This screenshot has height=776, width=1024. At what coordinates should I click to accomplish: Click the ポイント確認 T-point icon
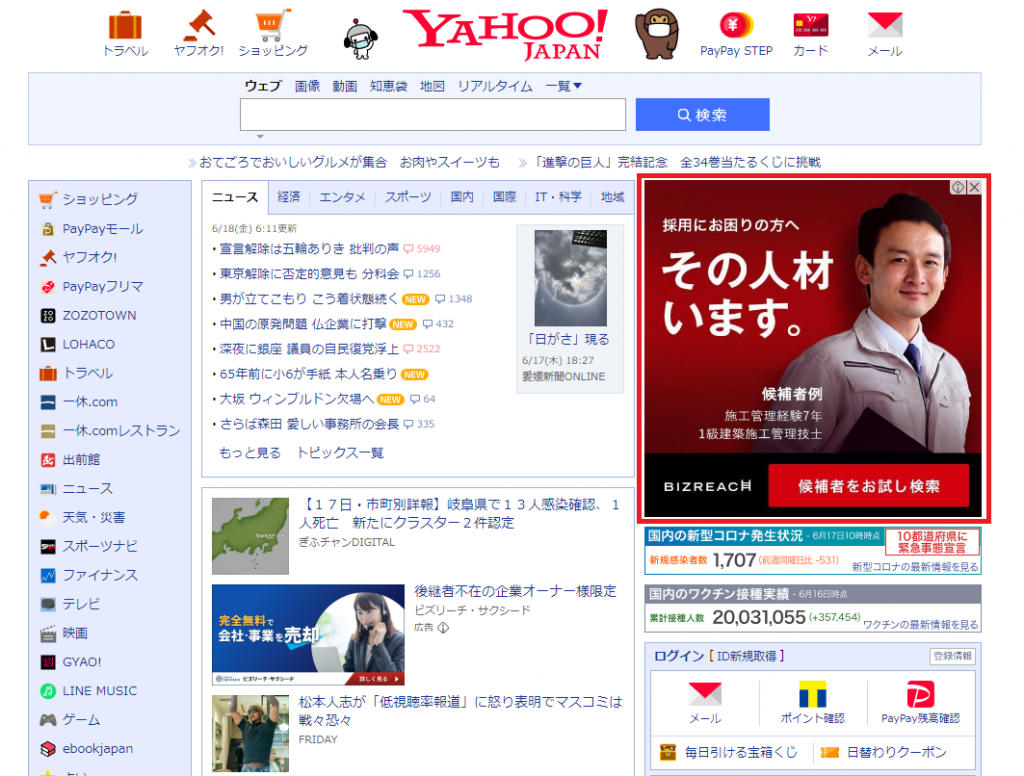tap(812, 694)
